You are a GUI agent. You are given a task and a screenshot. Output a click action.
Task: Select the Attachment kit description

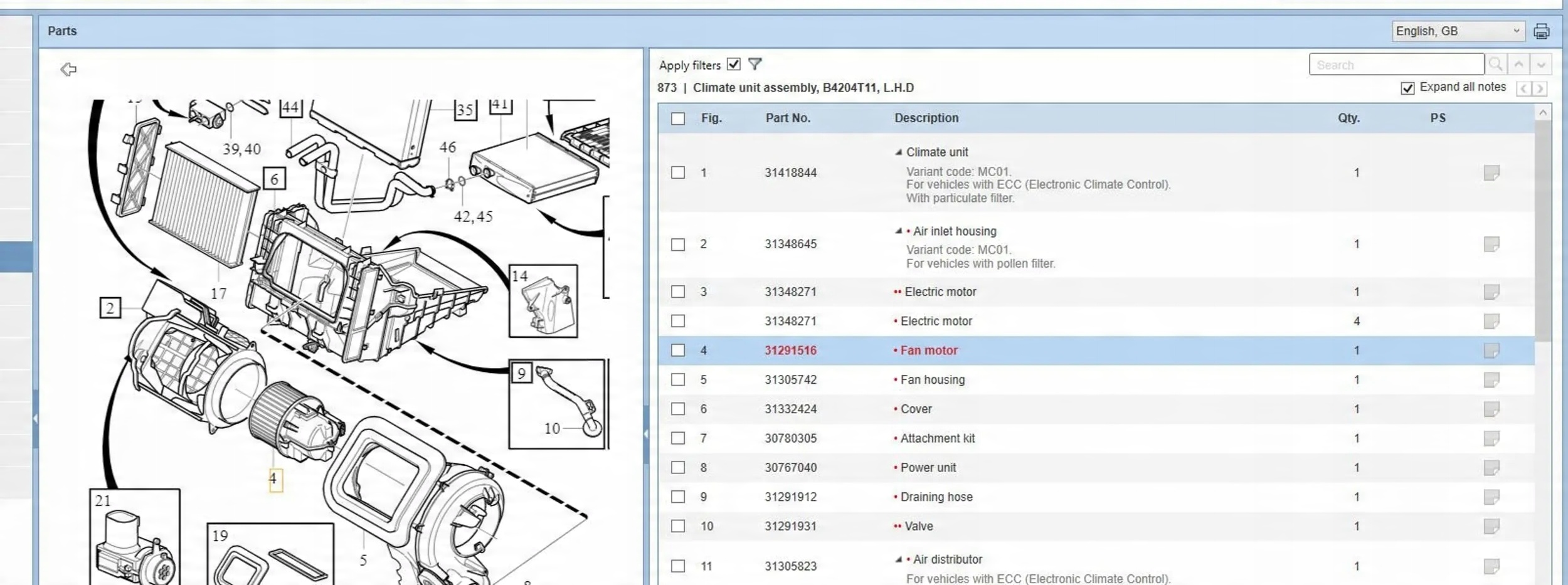(938, 438)
